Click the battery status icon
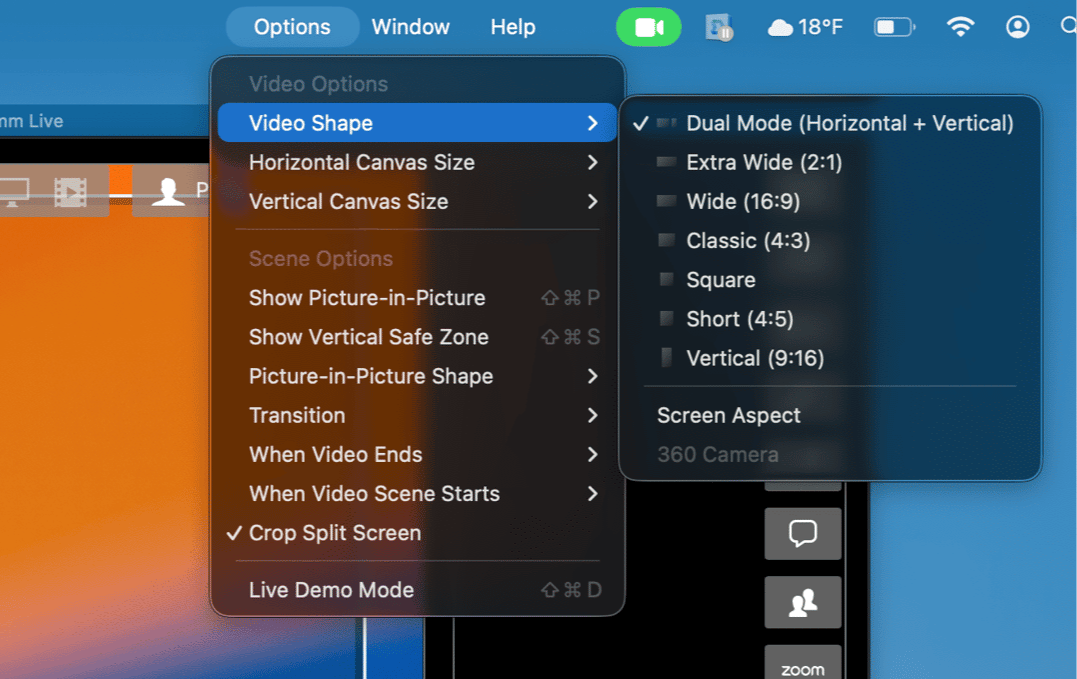 tap(893, 27)
